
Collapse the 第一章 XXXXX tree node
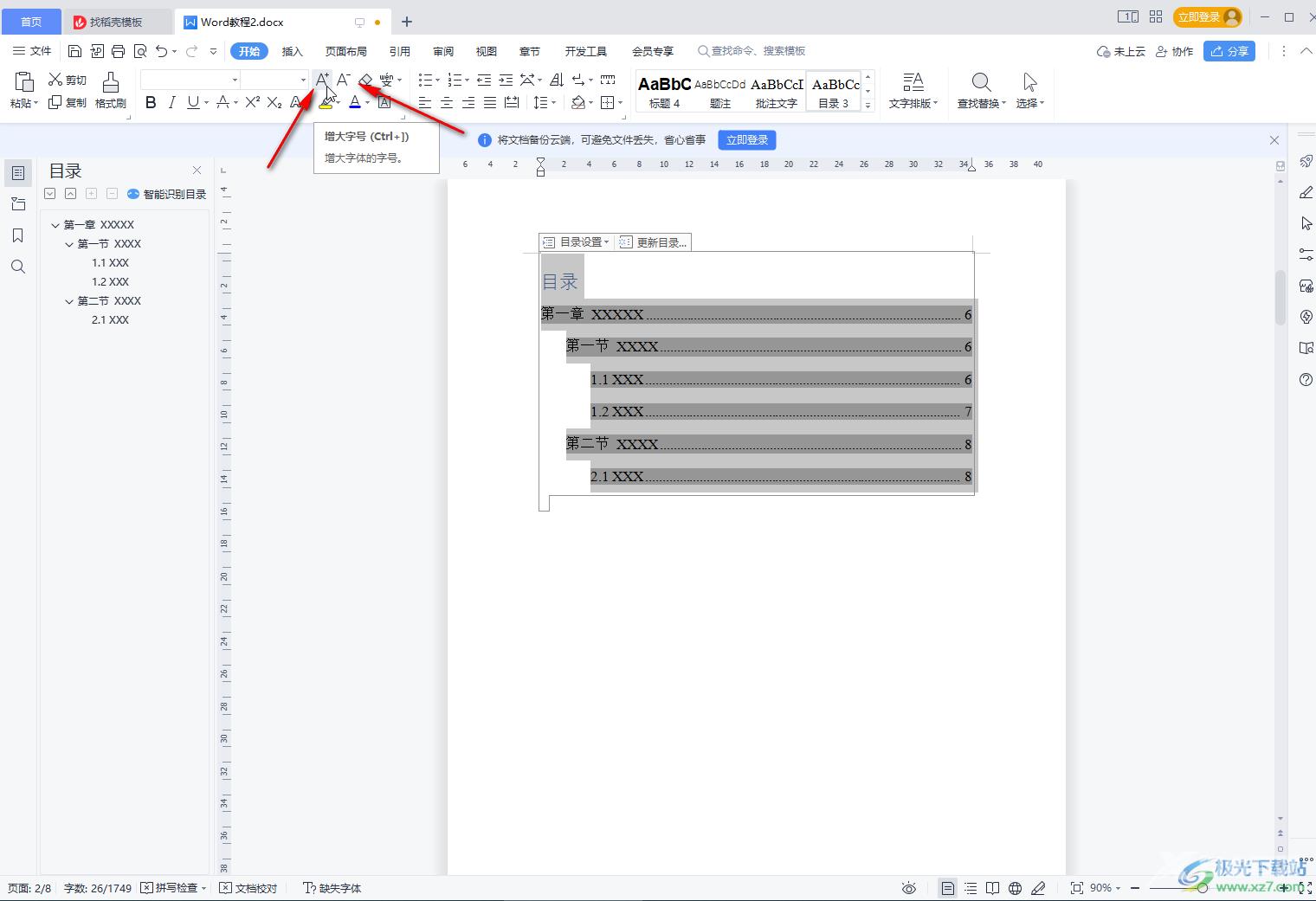[x=55, y=225]
